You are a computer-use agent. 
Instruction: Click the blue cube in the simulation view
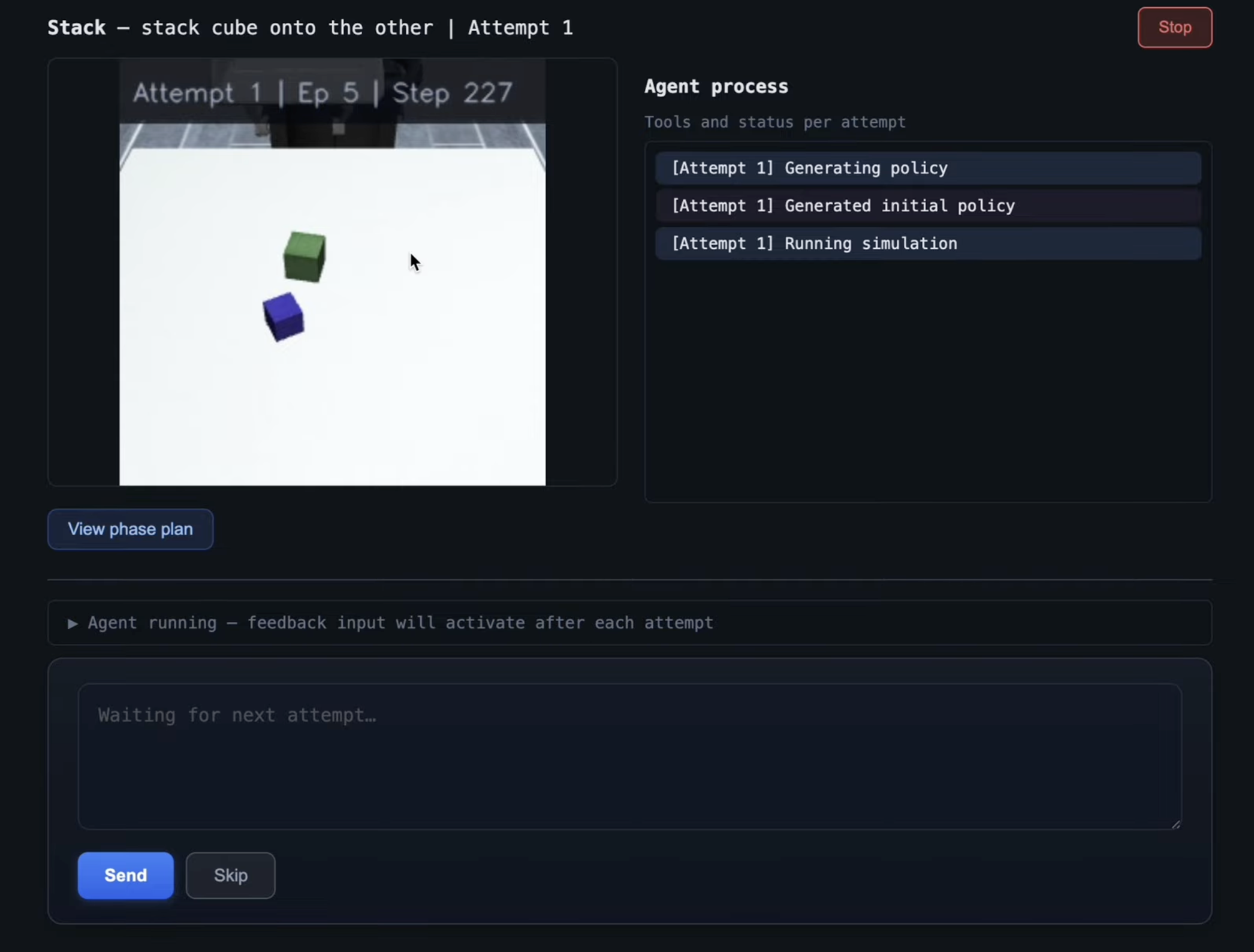[x=283, y=317]
